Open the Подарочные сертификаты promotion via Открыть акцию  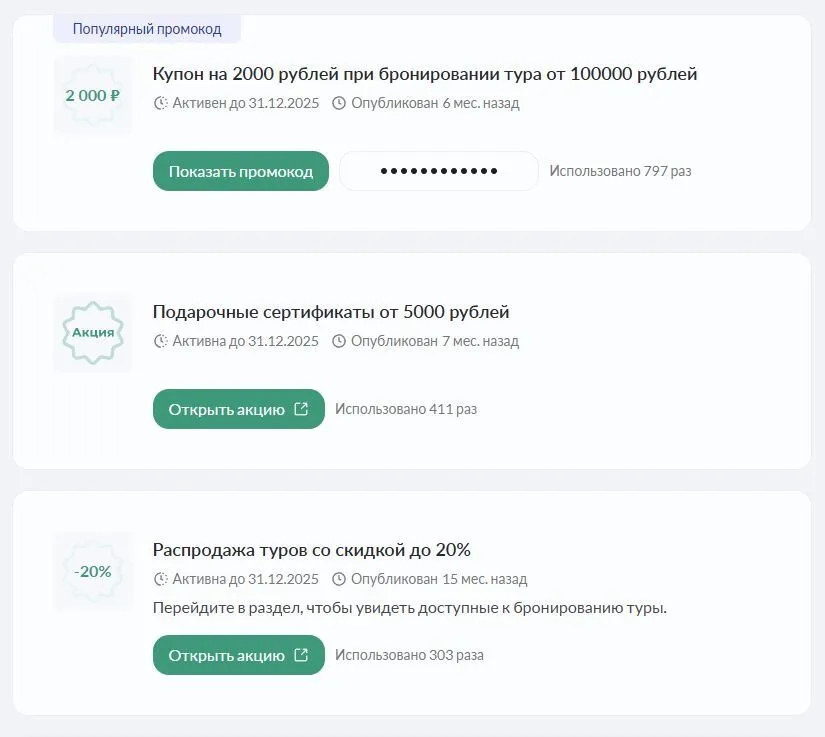click(x=238, y=408)
